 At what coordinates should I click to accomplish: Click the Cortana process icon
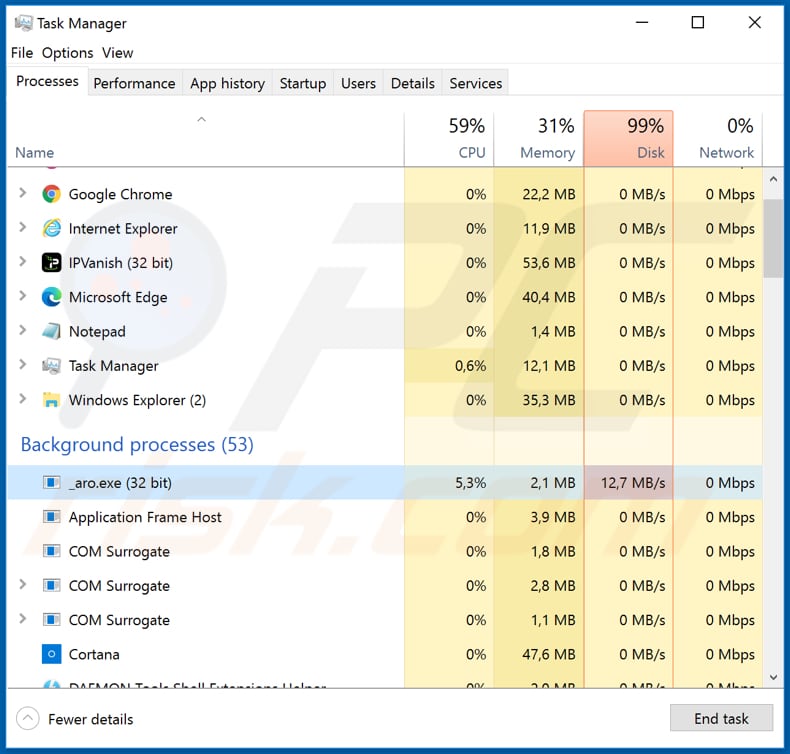click(x=51, y=654)
